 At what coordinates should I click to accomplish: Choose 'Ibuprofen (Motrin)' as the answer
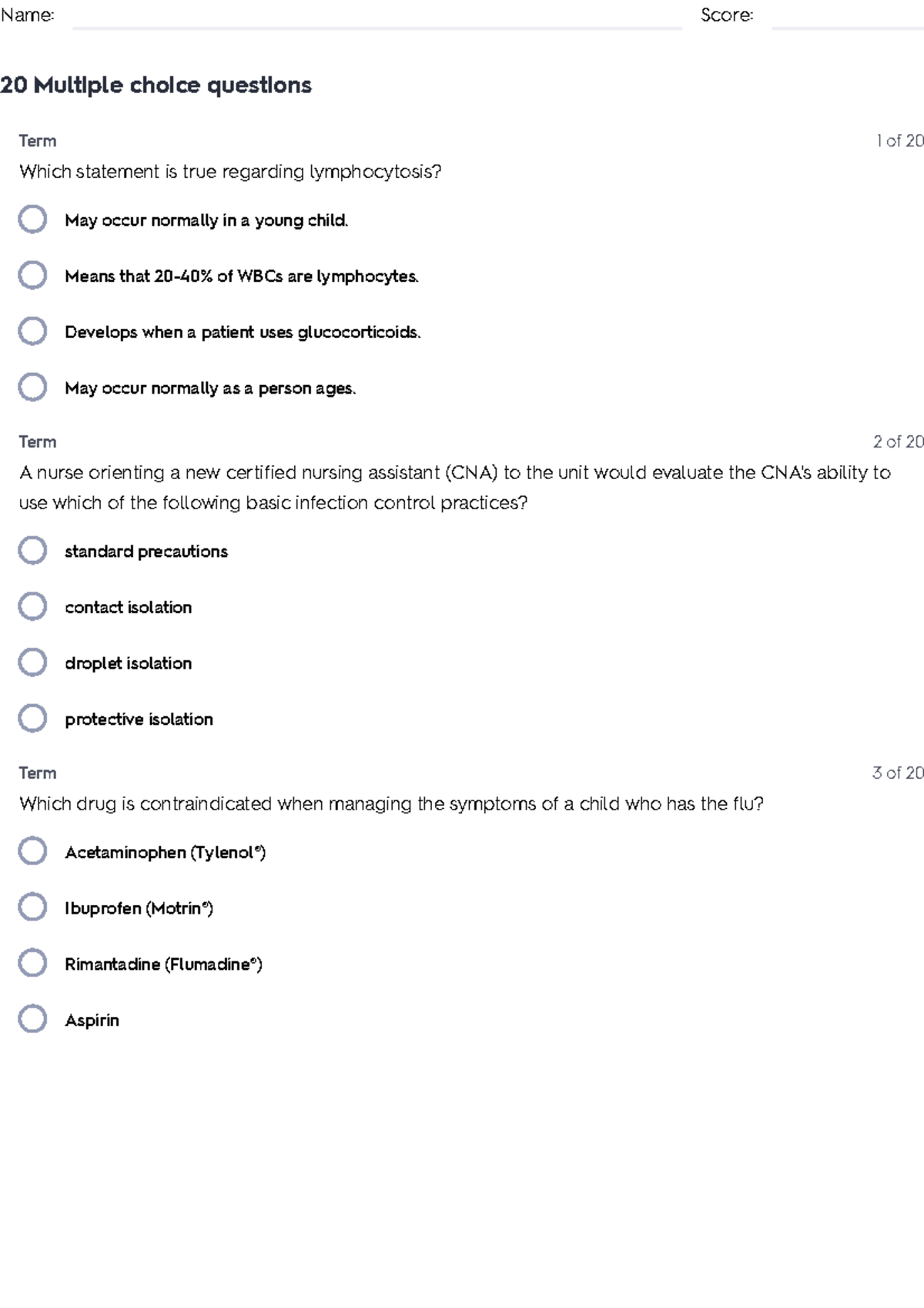pyautogui.click(x=32, y=907)
